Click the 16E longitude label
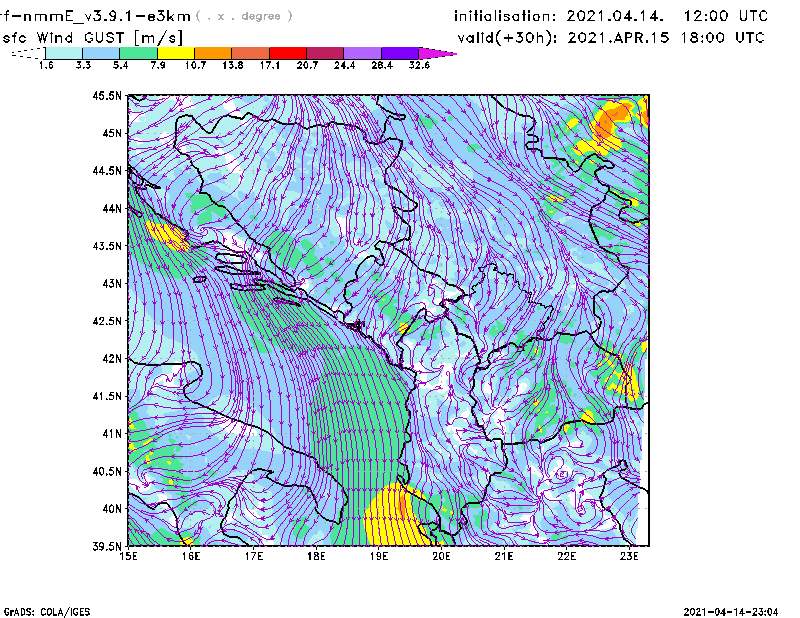The width and height of the screenshot is (800, 618). click(191, 556)
